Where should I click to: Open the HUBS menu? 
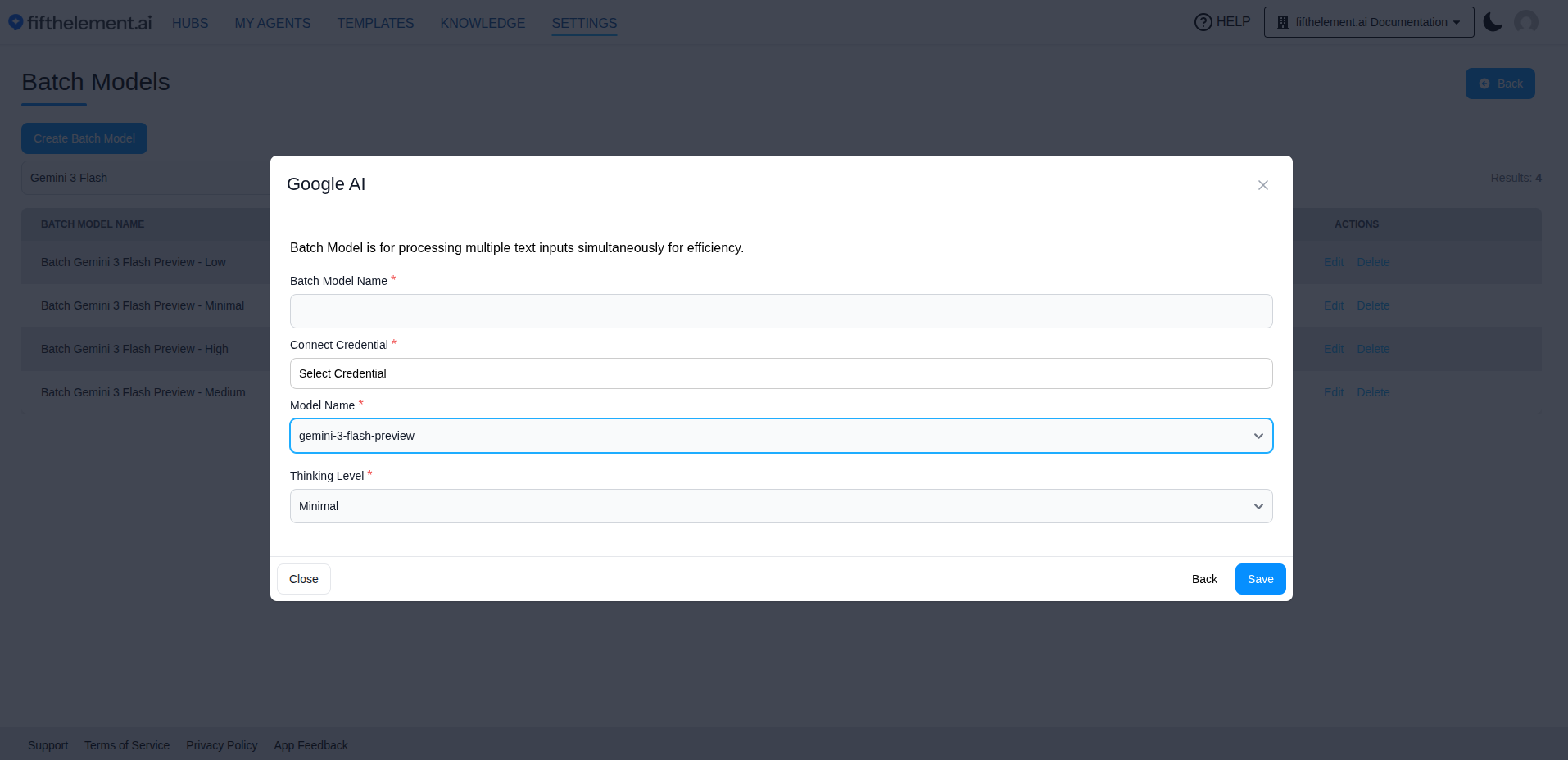[x=190, y=23]
